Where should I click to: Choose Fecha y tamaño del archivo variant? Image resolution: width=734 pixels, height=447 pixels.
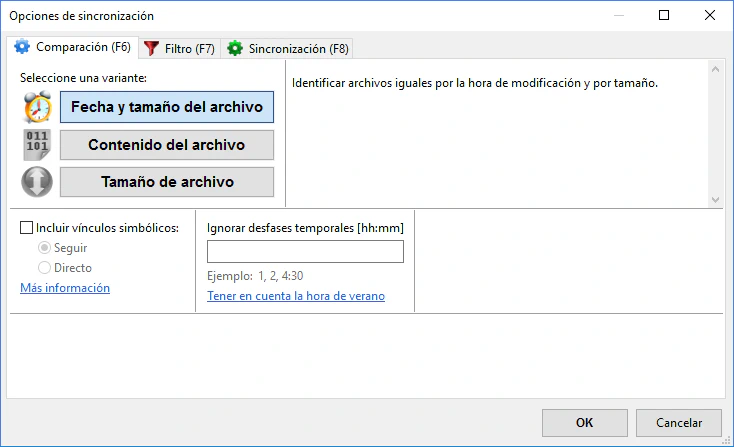coord(167,107)
